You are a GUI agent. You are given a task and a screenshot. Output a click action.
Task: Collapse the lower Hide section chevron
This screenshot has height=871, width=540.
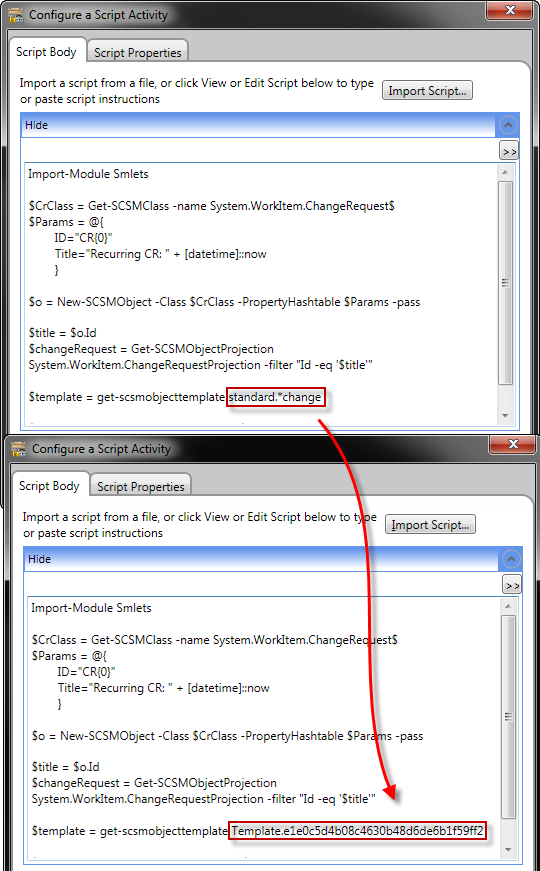(511, 559)
